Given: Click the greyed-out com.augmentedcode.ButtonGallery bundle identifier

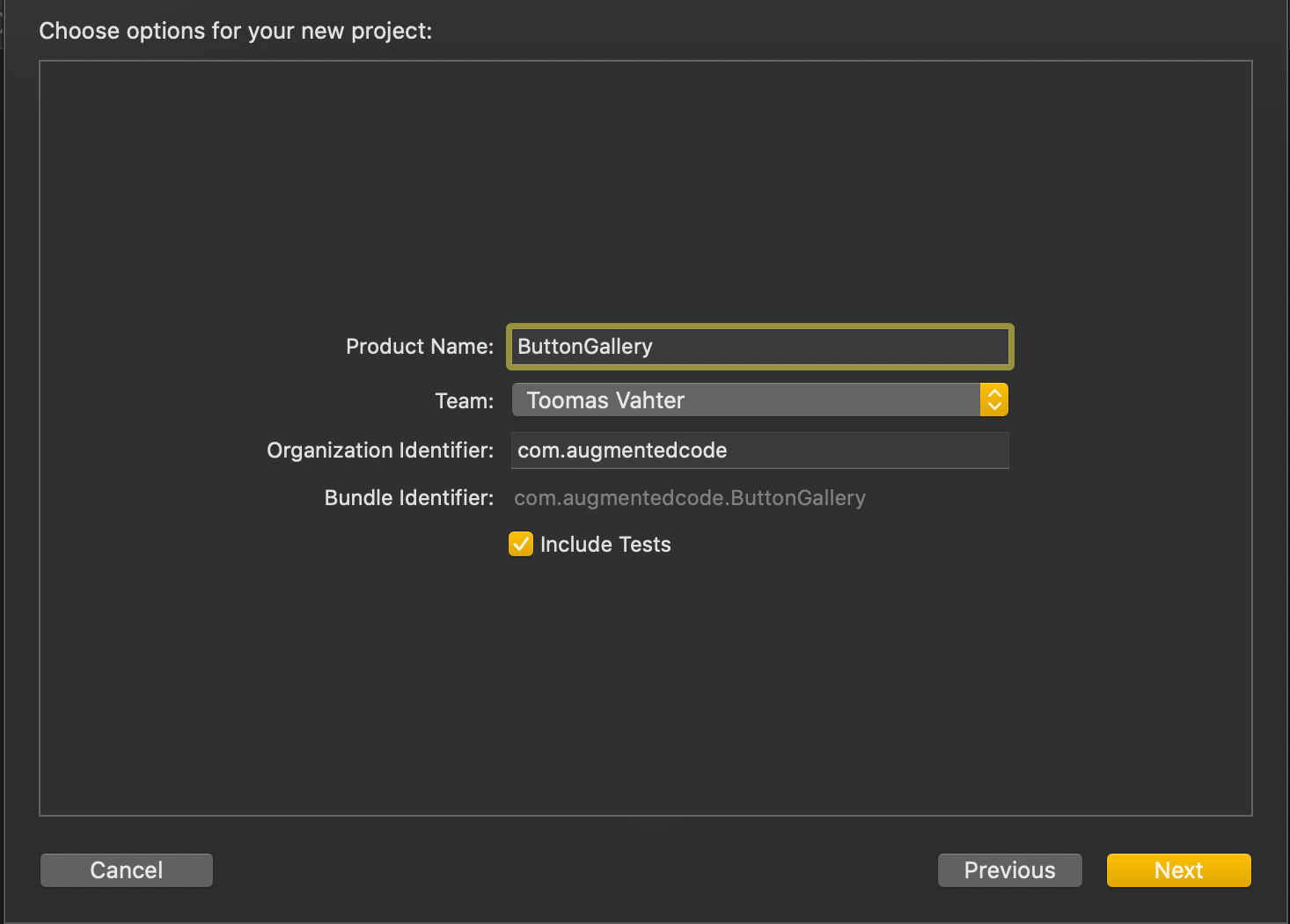Looking at the screenshot, I should click(x=689, y=498).
